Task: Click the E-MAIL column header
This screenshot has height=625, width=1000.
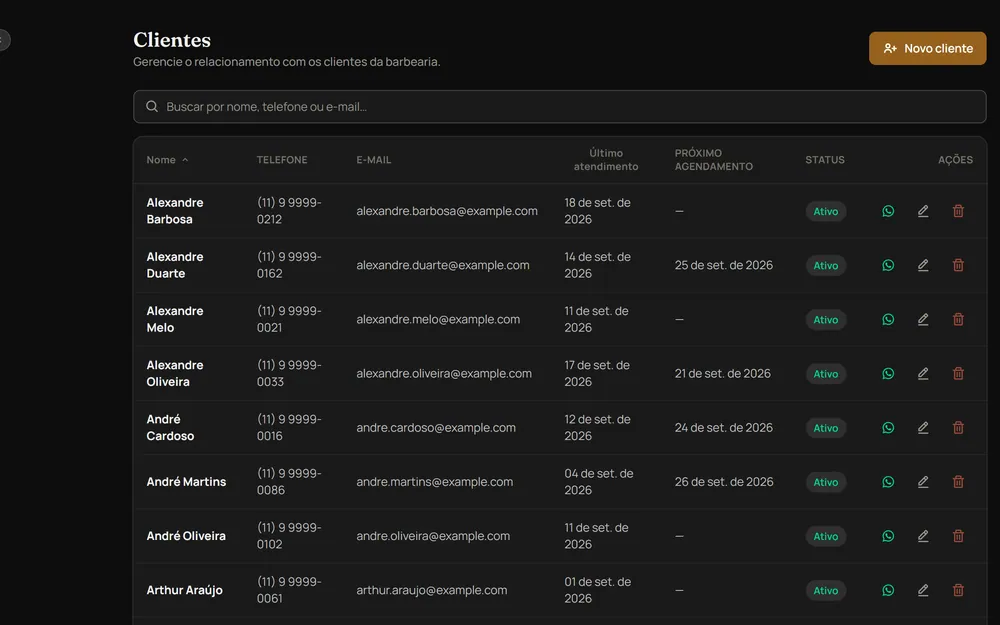Action: tap(374, 160)
